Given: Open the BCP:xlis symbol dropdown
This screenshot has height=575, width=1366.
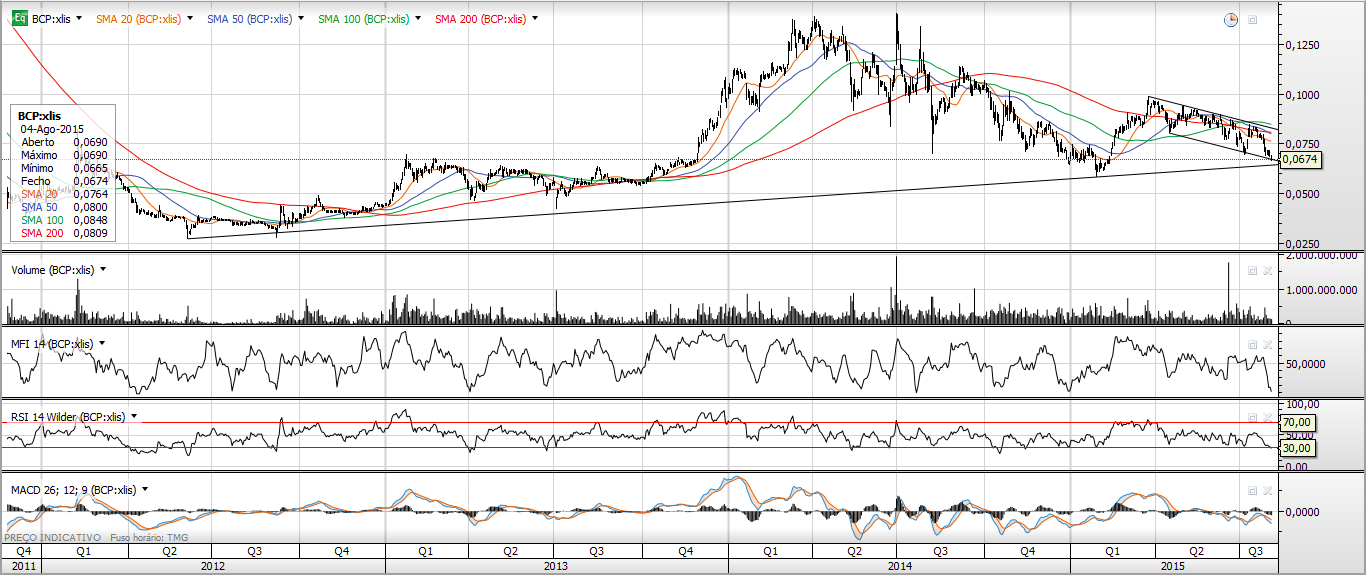Looking at the screenshot, I should (80, 19).
